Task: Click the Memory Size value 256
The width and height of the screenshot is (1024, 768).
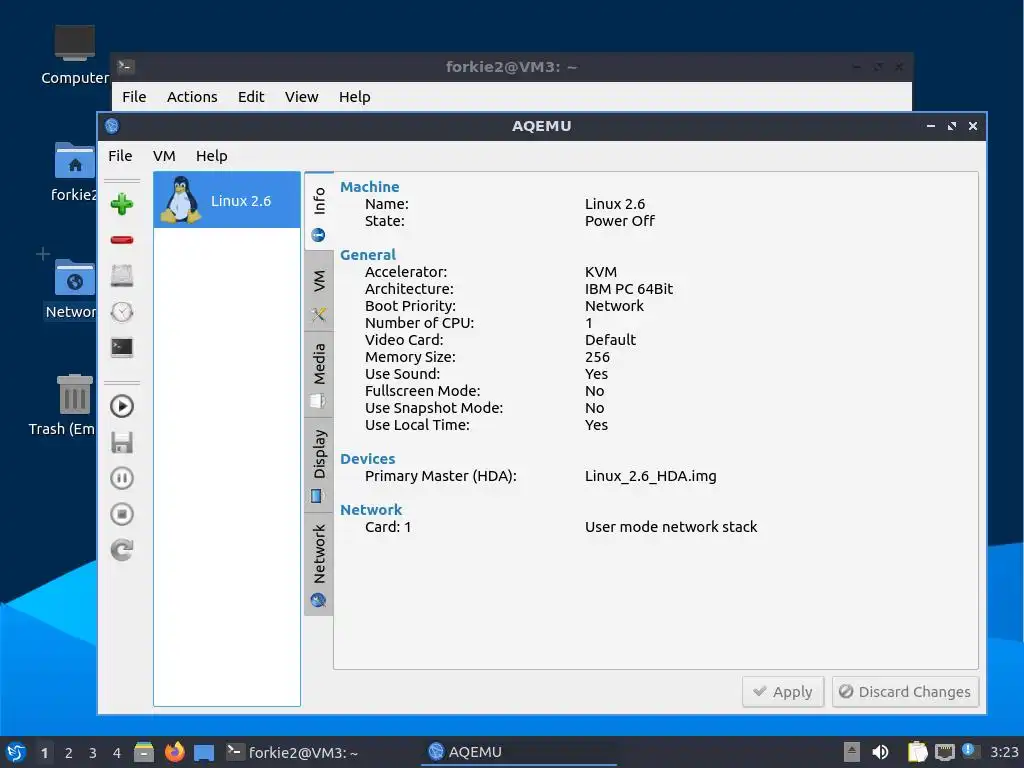Action: [x=597, y=357]
